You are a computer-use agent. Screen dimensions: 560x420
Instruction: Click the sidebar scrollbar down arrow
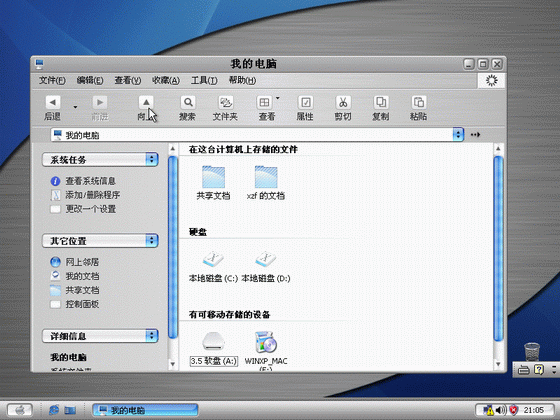point(173,364)
